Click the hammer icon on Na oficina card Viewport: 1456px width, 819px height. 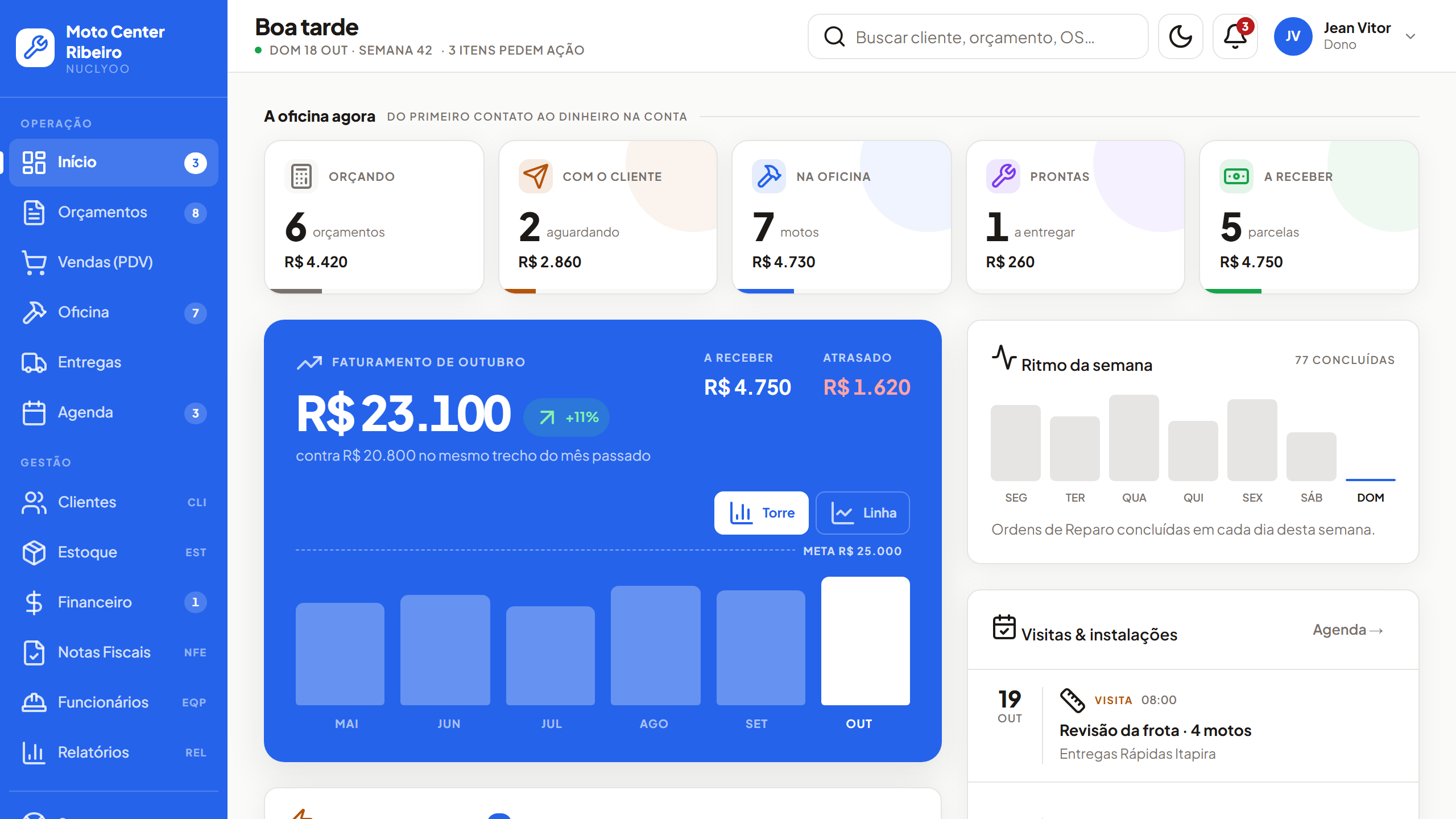(x=769, y=176)
